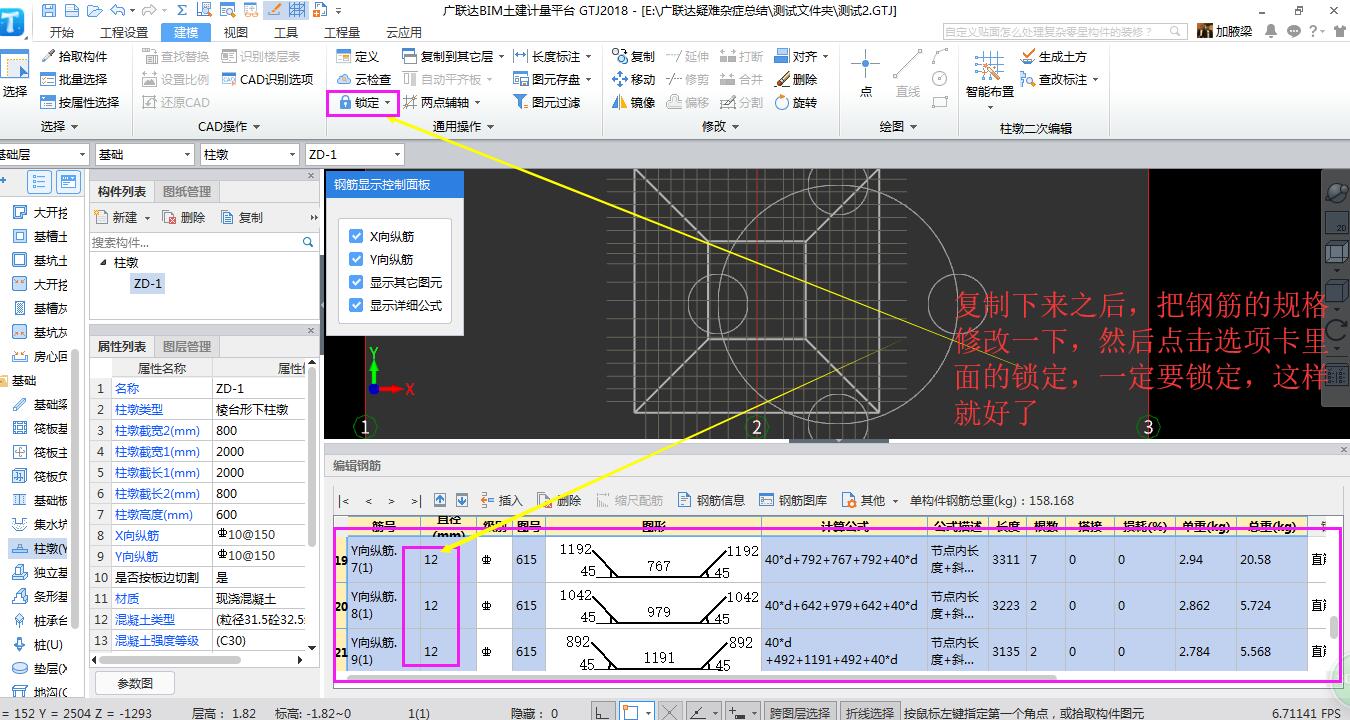Open the 图层管理 tab

(186, 346)
